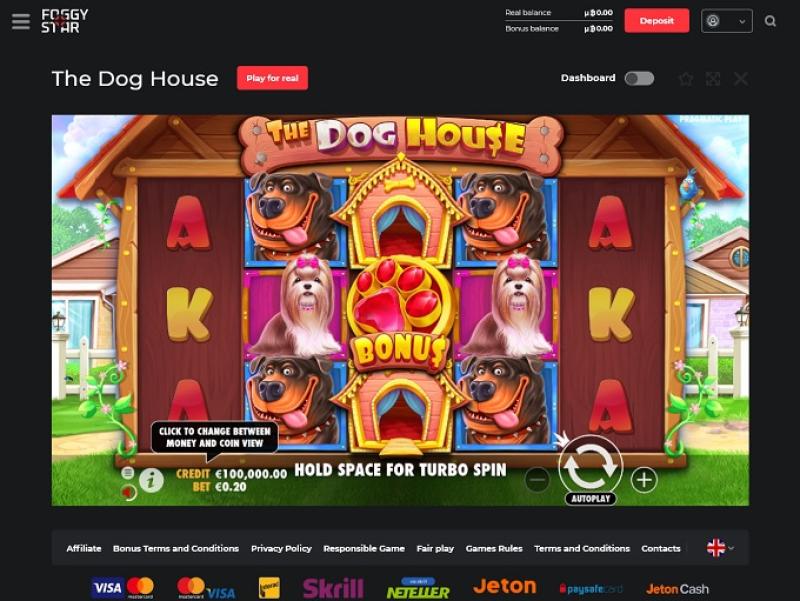Image resolution: width=800 pixels, height=601 pixels.
Task: Click the Foggy Star logo
Action: tap(64, 21)
